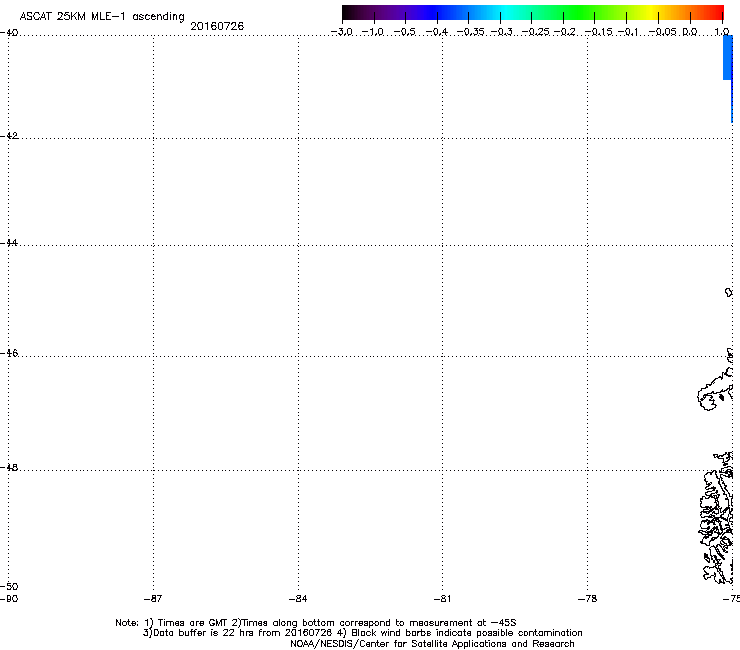Click latitude label -48

(9, 468)
